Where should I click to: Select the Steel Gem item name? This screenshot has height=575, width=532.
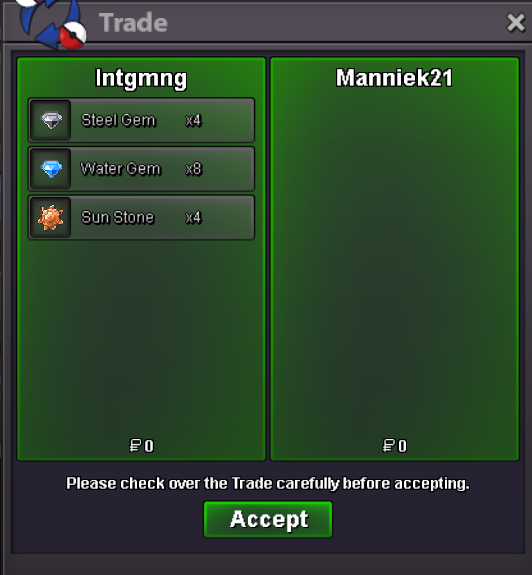[118, 120]
